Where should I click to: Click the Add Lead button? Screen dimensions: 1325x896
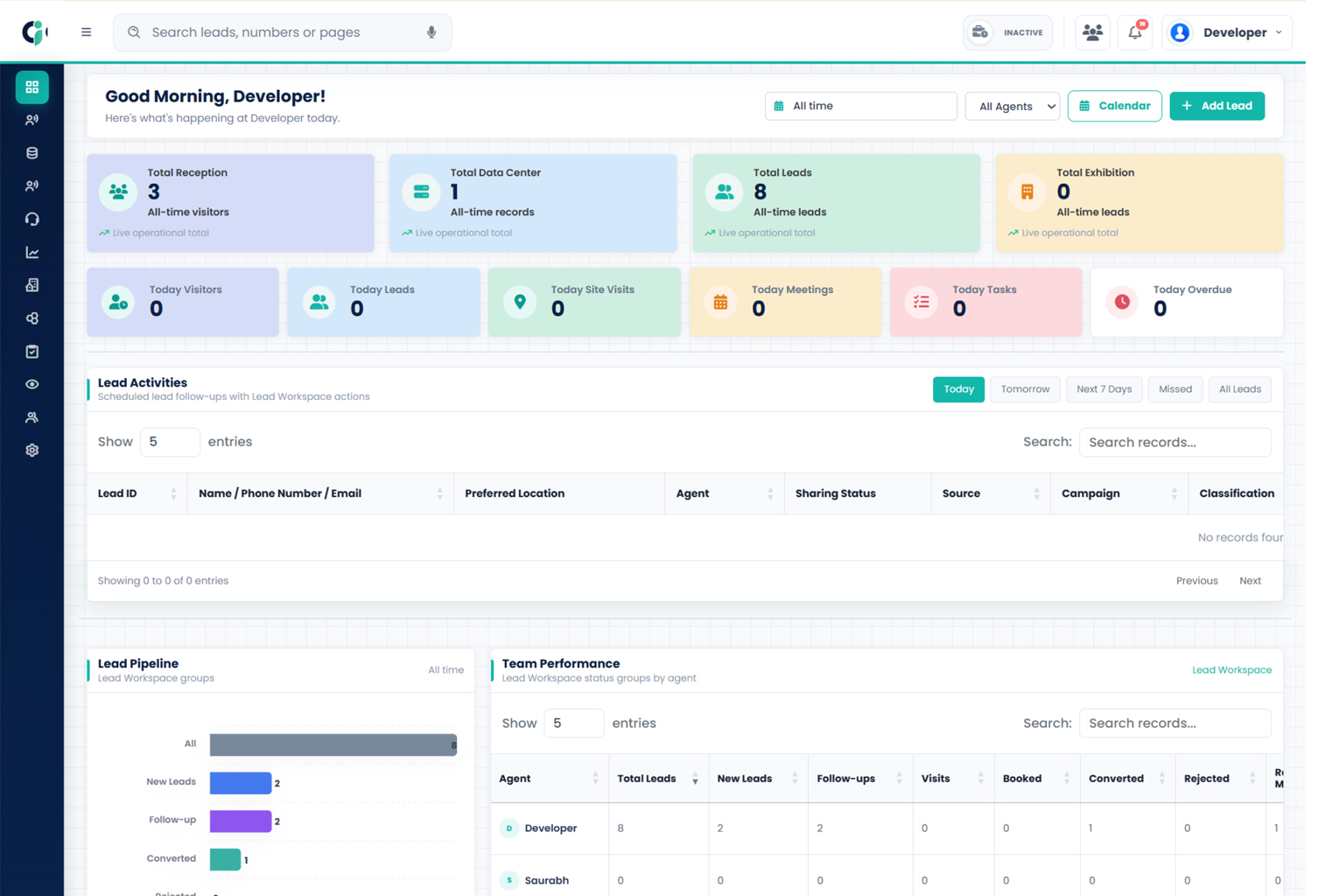[x=1217, y=106]
